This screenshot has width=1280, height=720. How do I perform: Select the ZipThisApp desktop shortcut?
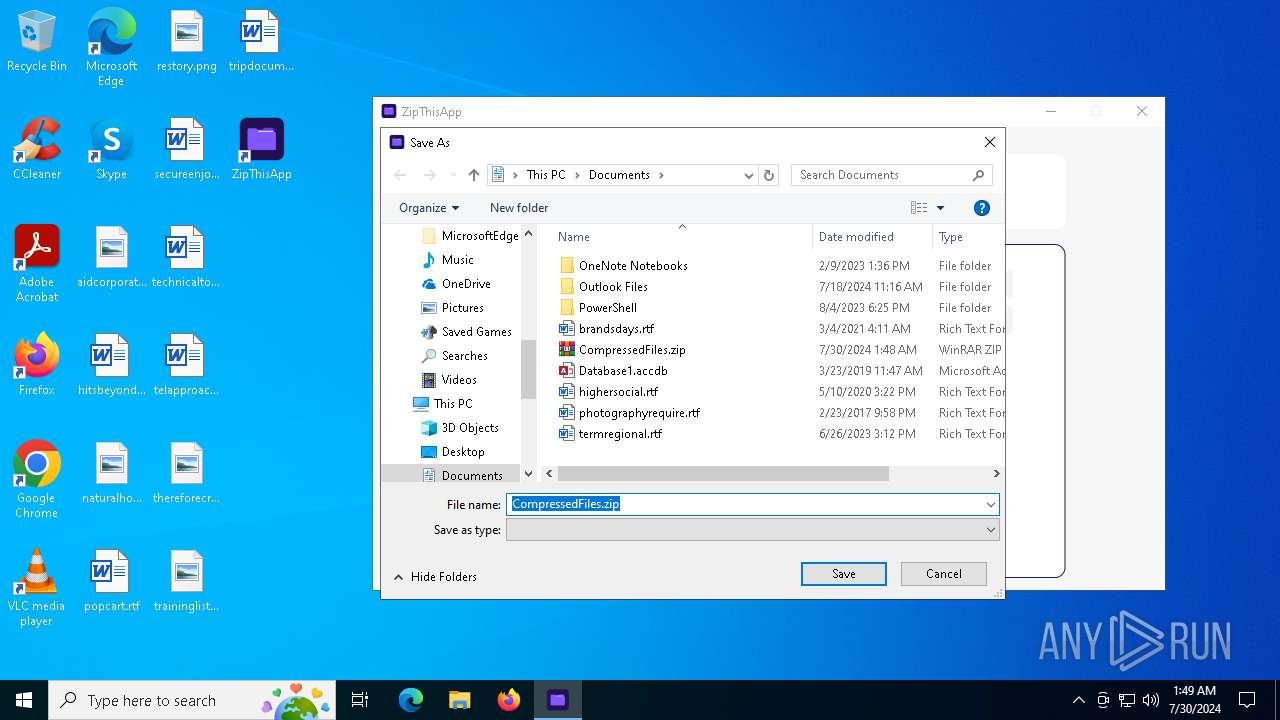click(261, 150)
